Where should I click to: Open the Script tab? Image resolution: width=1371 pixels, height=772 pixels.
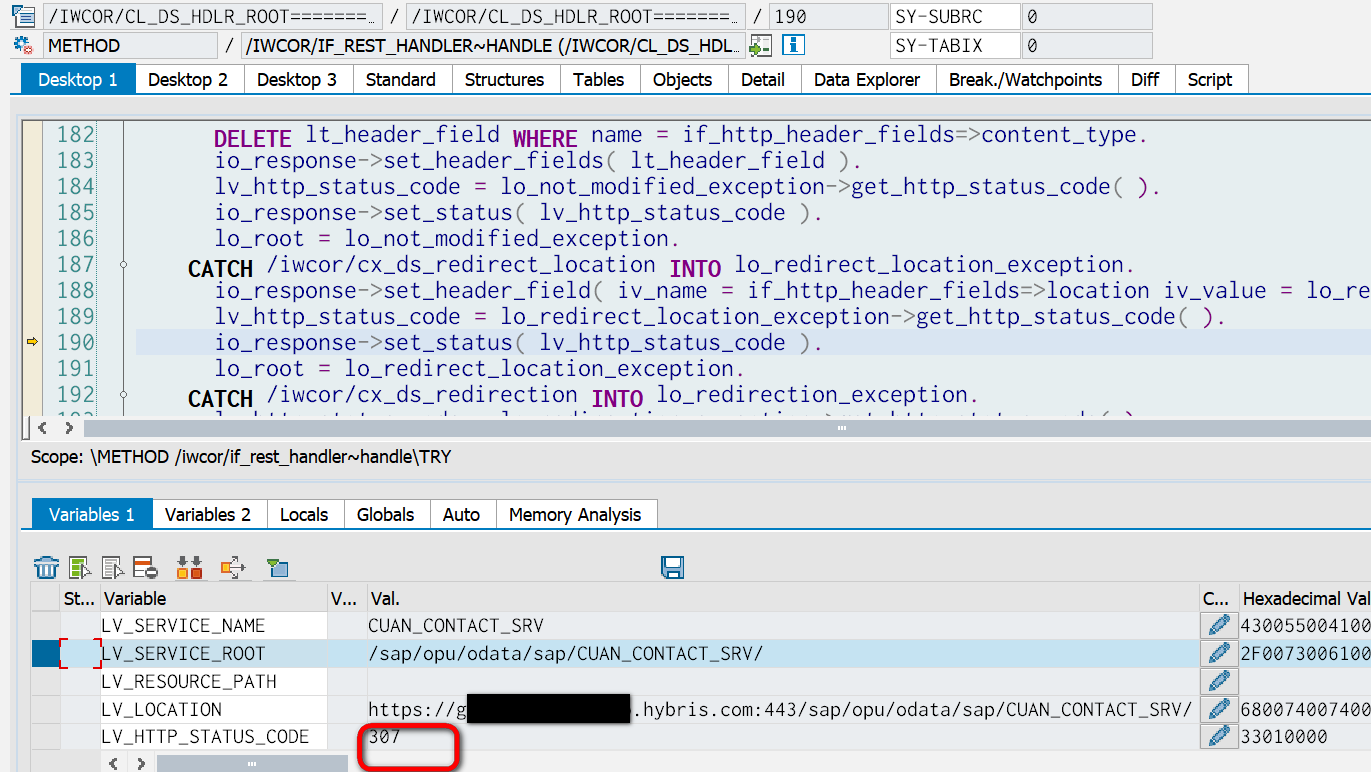point(1210,80)
